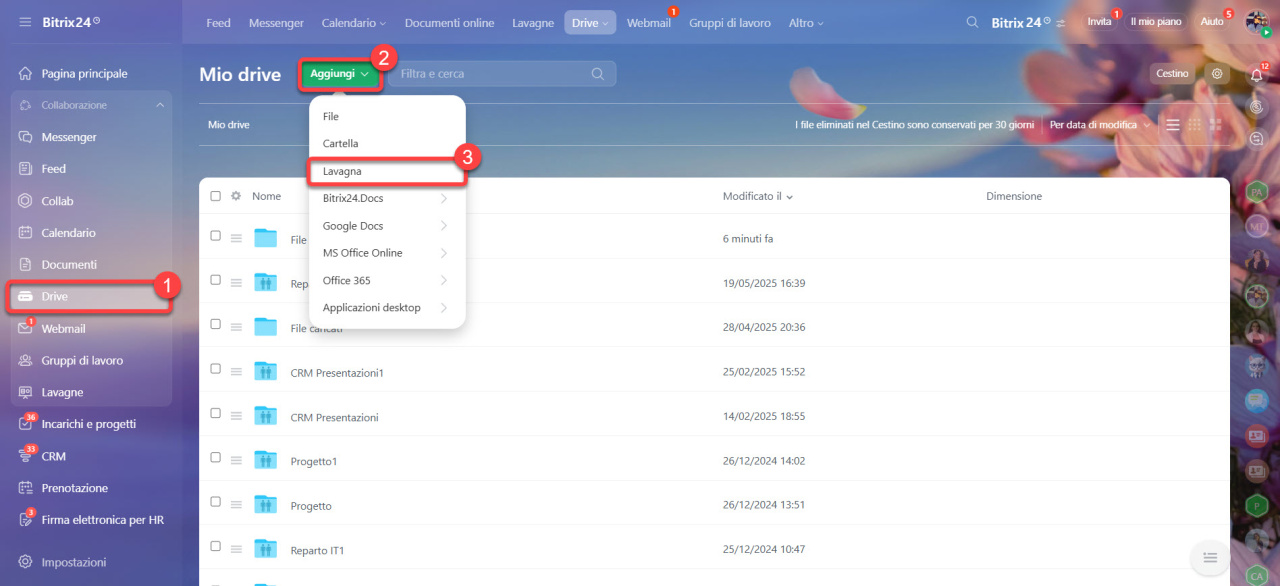The width and height of the screenshot is (1280, 586).
Task: Click the Aiuto button
Action: 1212,22
